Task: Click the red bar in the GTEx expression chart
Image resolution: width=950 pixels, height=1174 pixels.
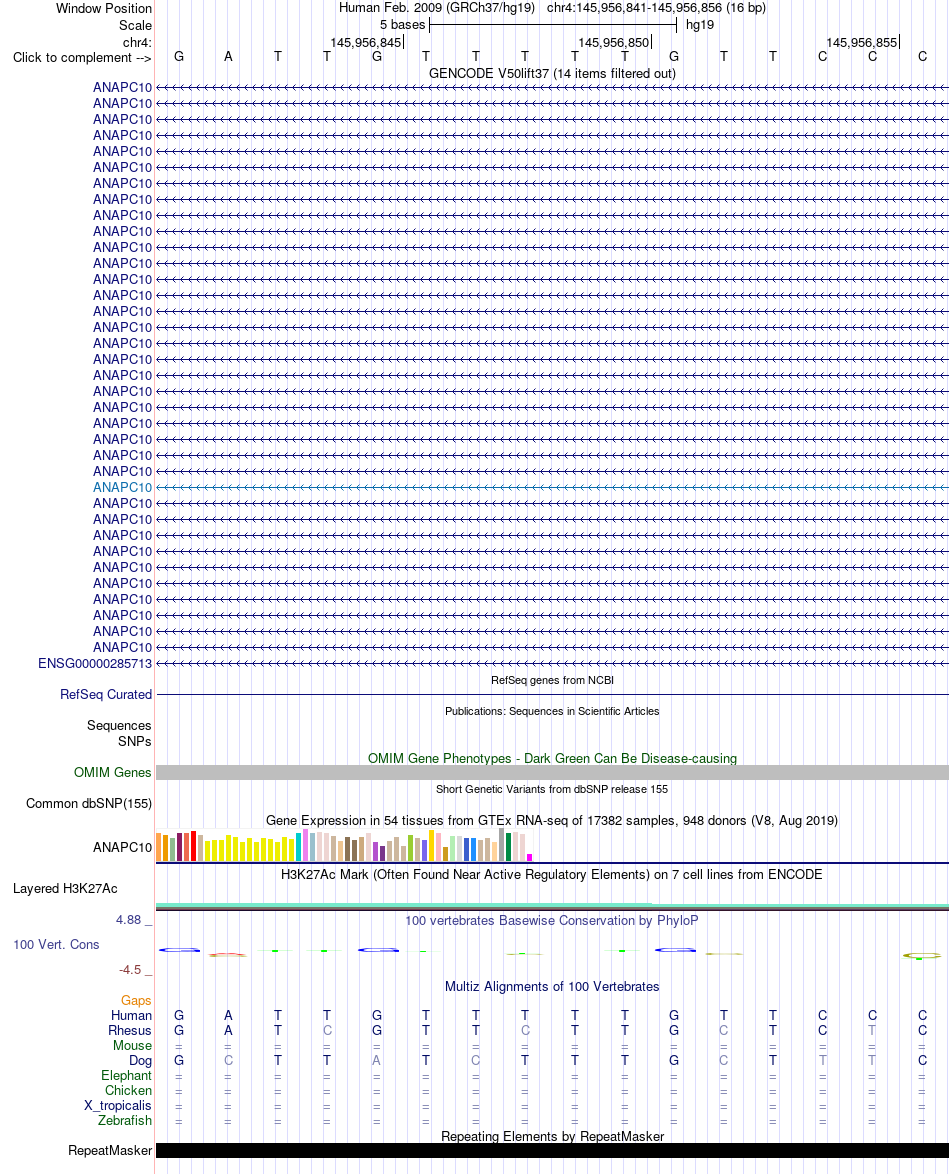Action: (193, 846)
